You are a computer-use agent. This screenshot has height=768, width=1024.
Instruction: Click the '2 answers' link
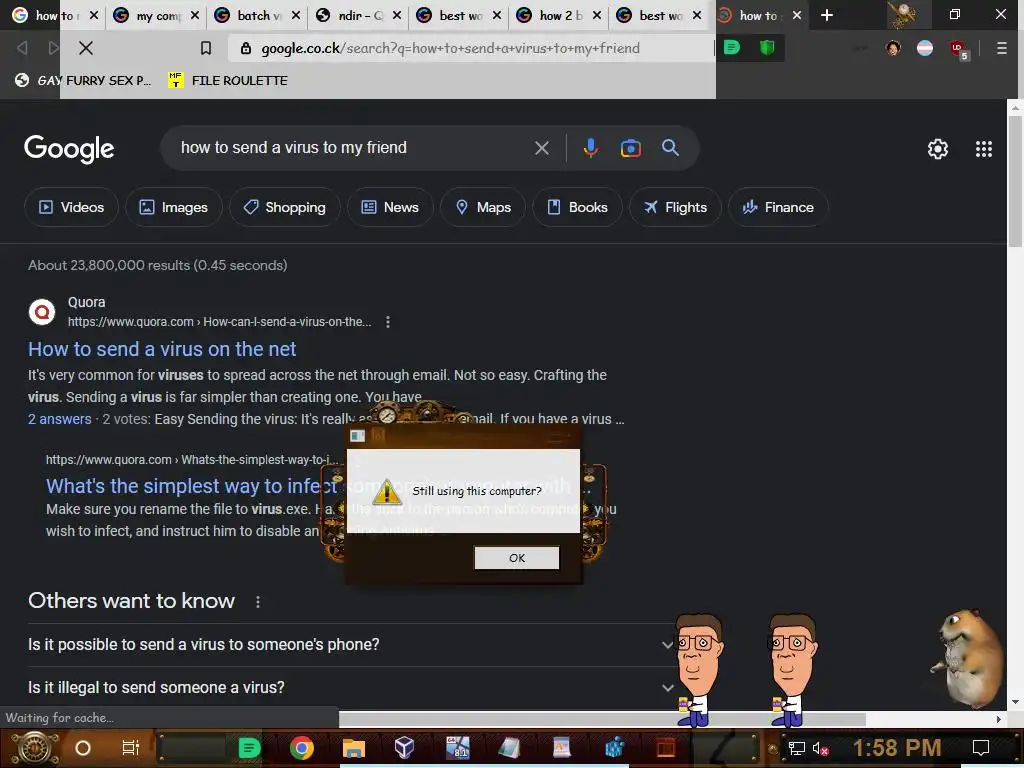coord(59,419)
